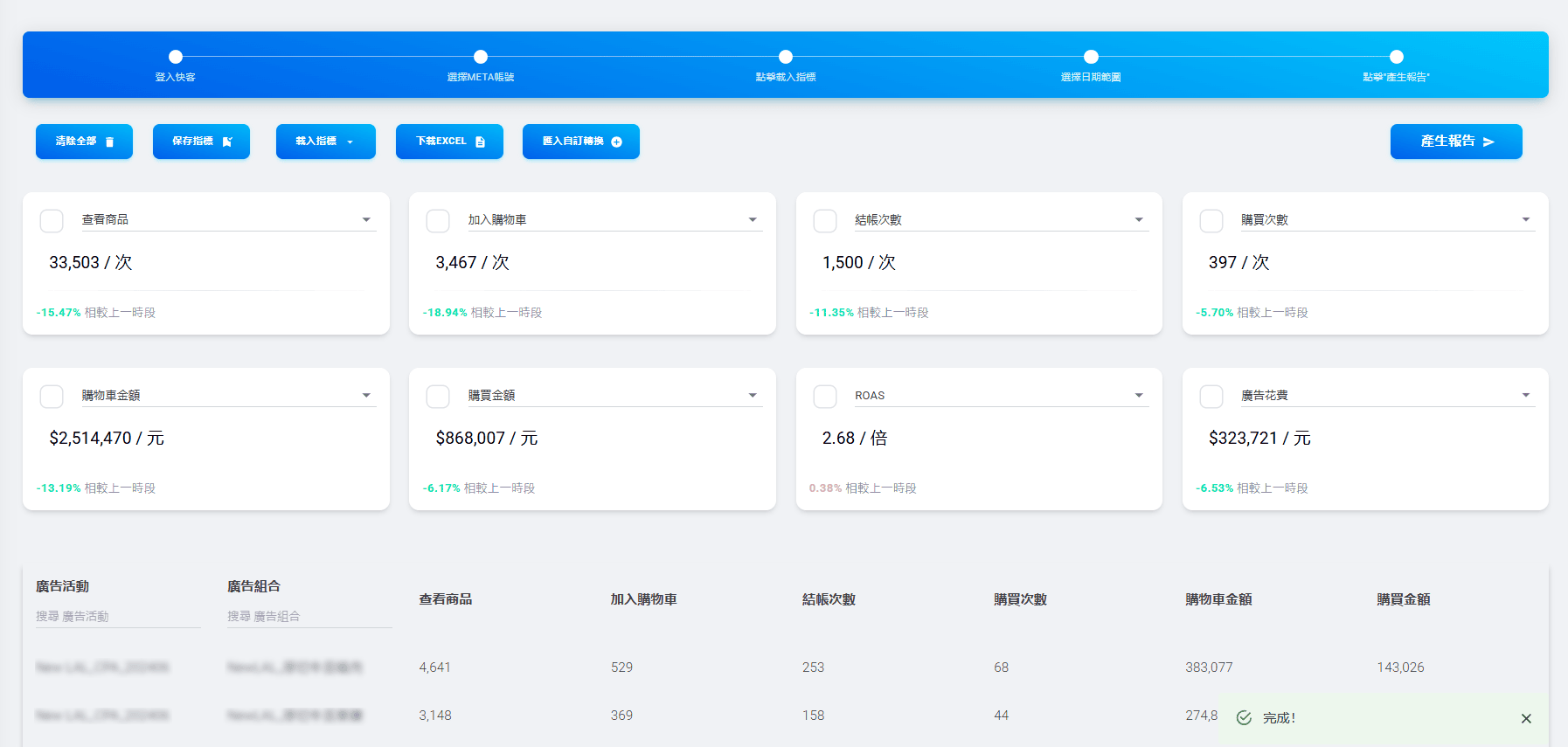Tick the checkbox on the 查看商品 card
The image size is (1568, 747).
[x=52, y=220]
